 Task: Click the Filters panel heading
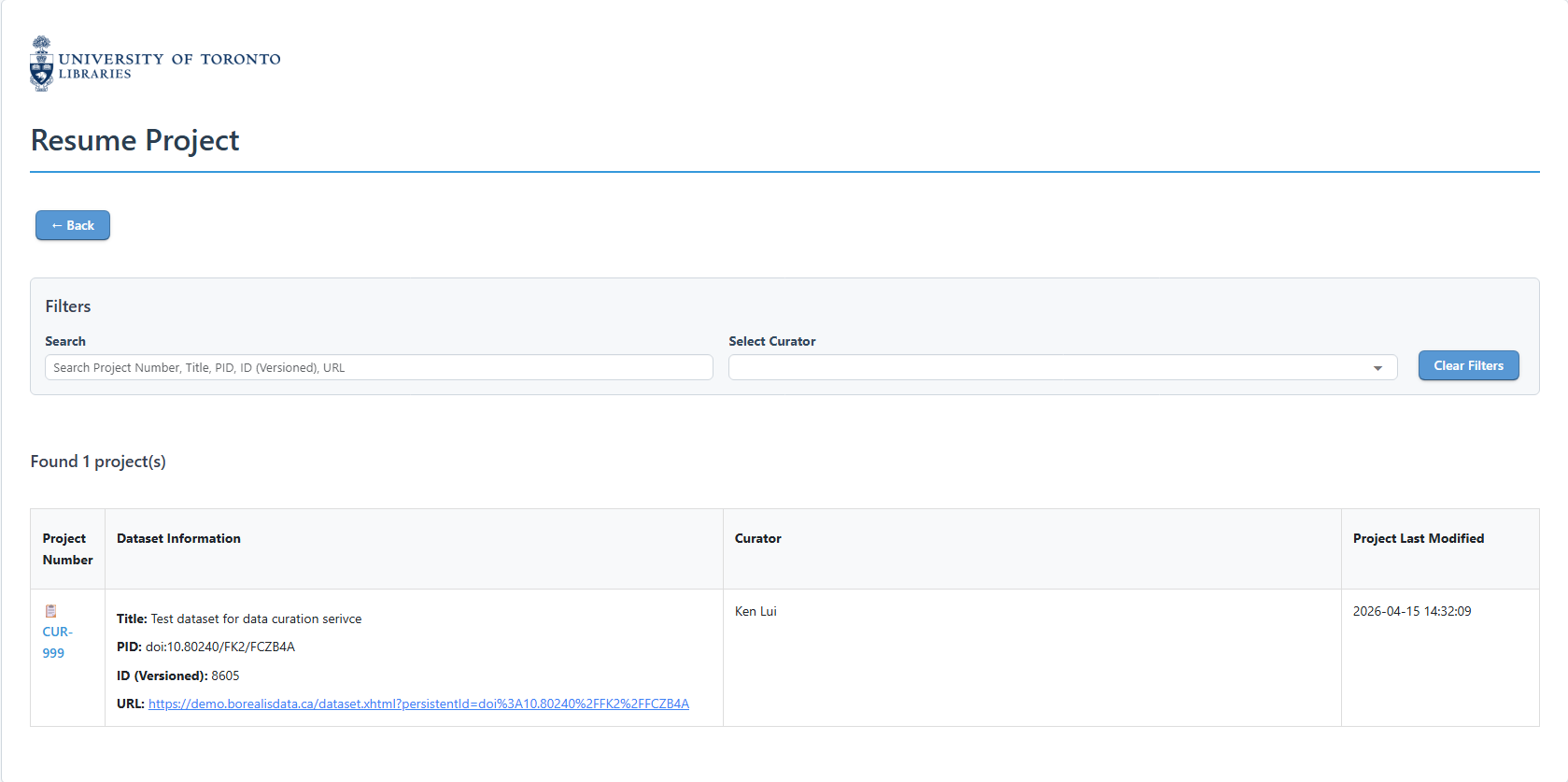[x=68, y=306]
